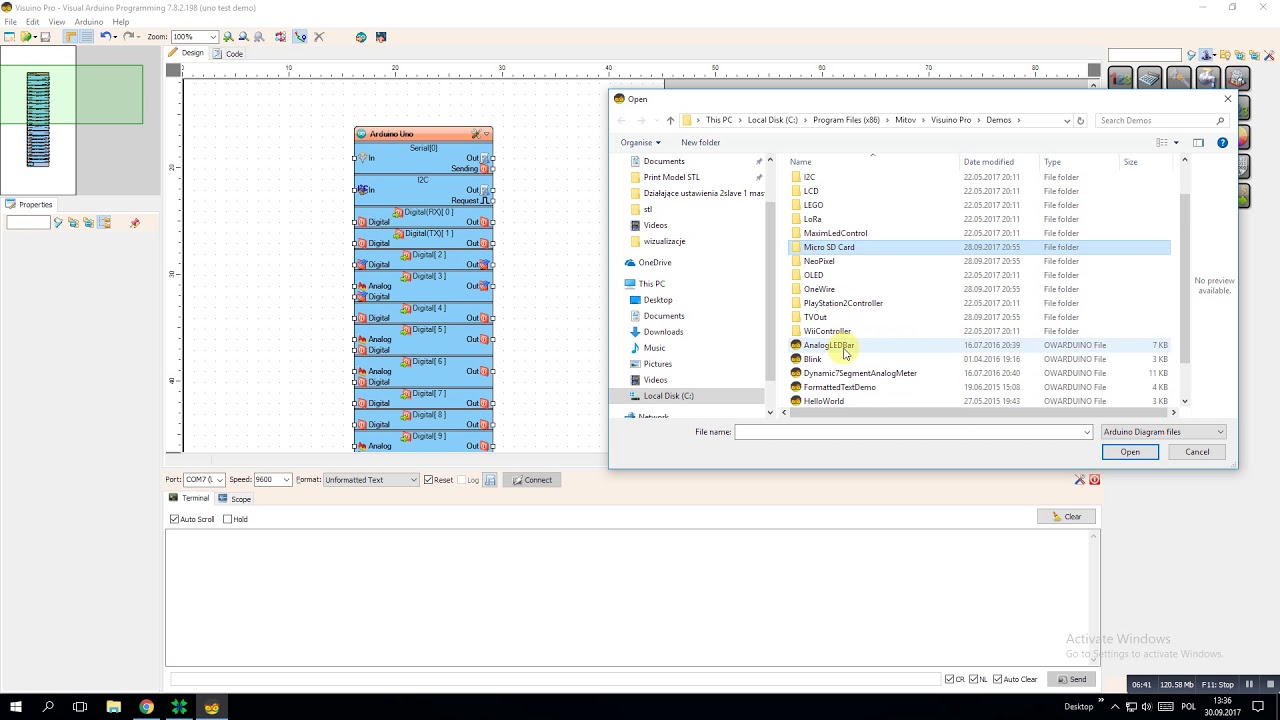Click the help question mark in Open dialog
This screenshot has width=1280, height=720.
coord(1222,143)
